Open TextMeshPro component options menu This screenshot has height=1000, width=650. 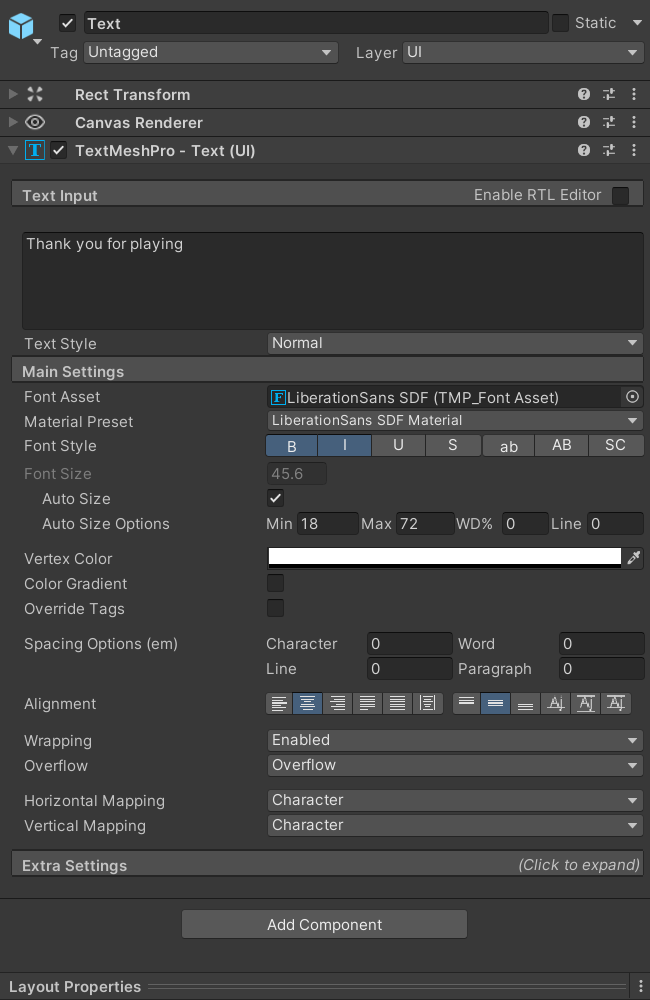click(x=633, y=151)
